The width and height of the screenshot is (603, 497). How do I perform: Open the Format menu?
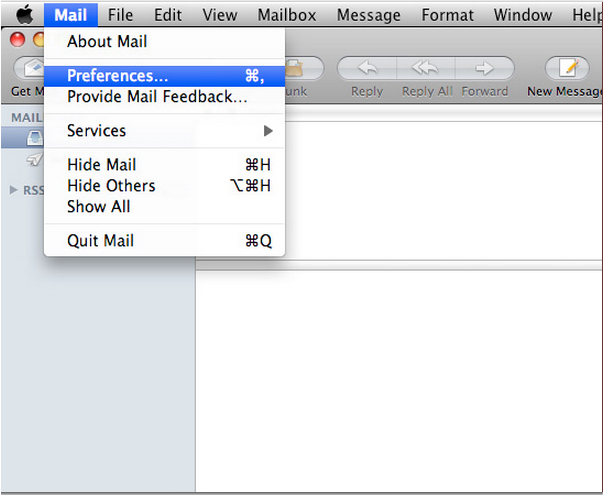[448, 15]
